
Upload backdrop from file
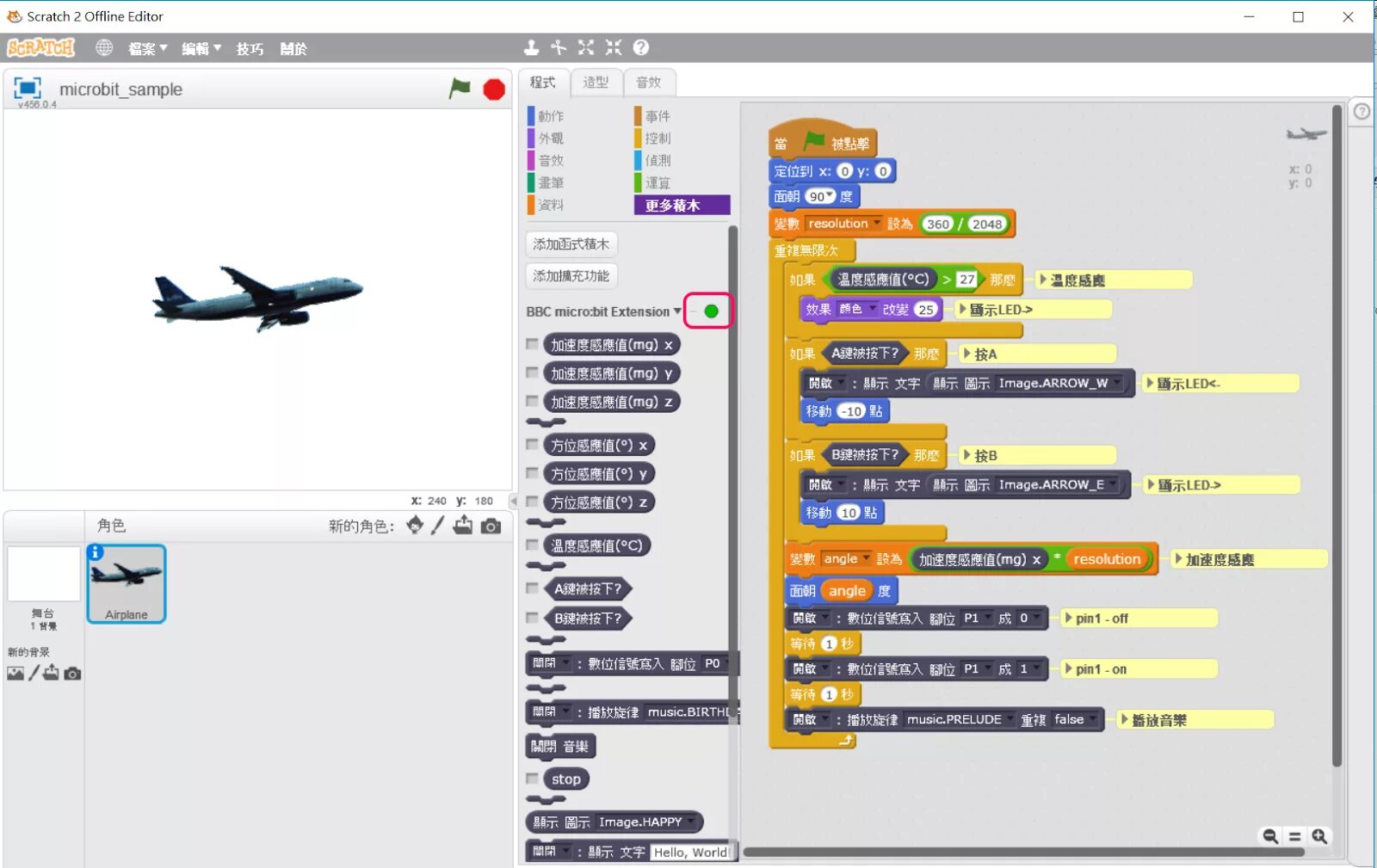coord(52,673)
